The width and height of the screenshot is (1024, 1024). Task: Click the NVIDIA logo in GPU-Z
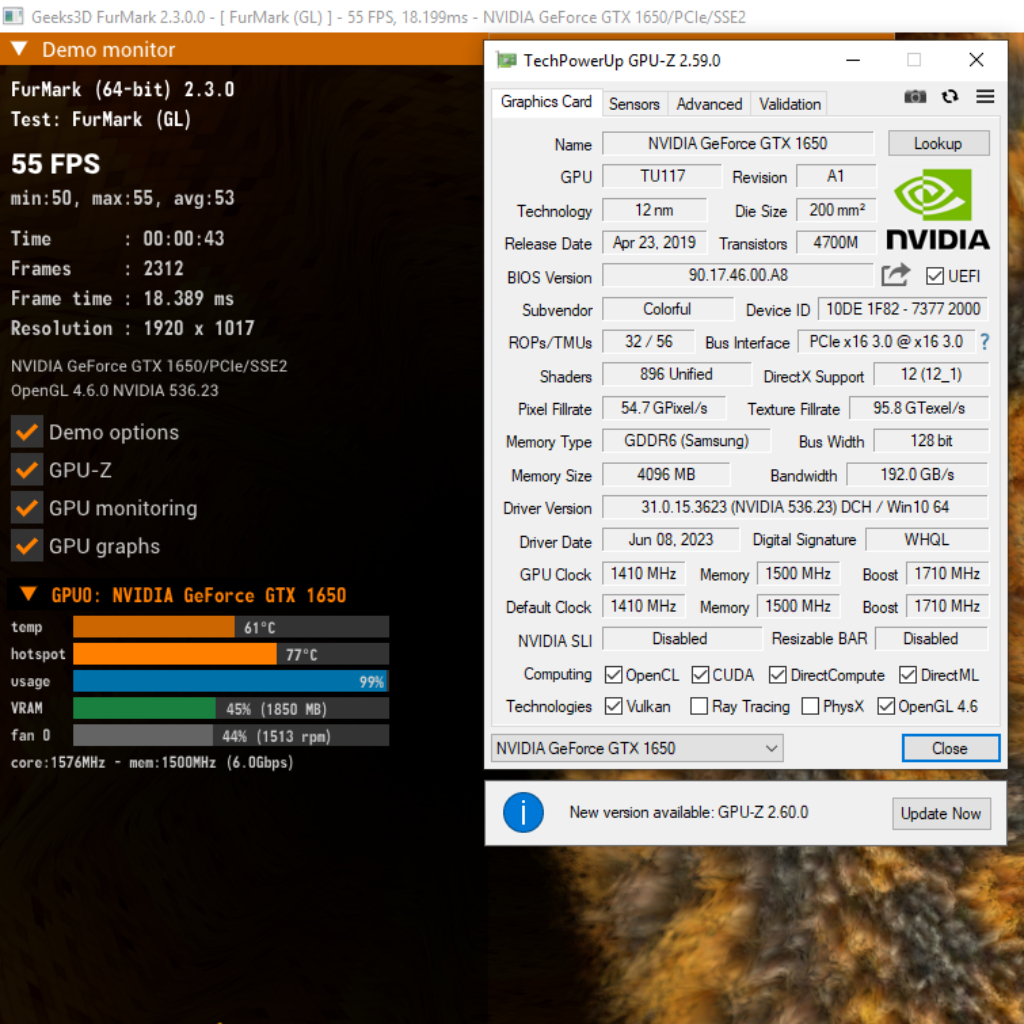937,209
